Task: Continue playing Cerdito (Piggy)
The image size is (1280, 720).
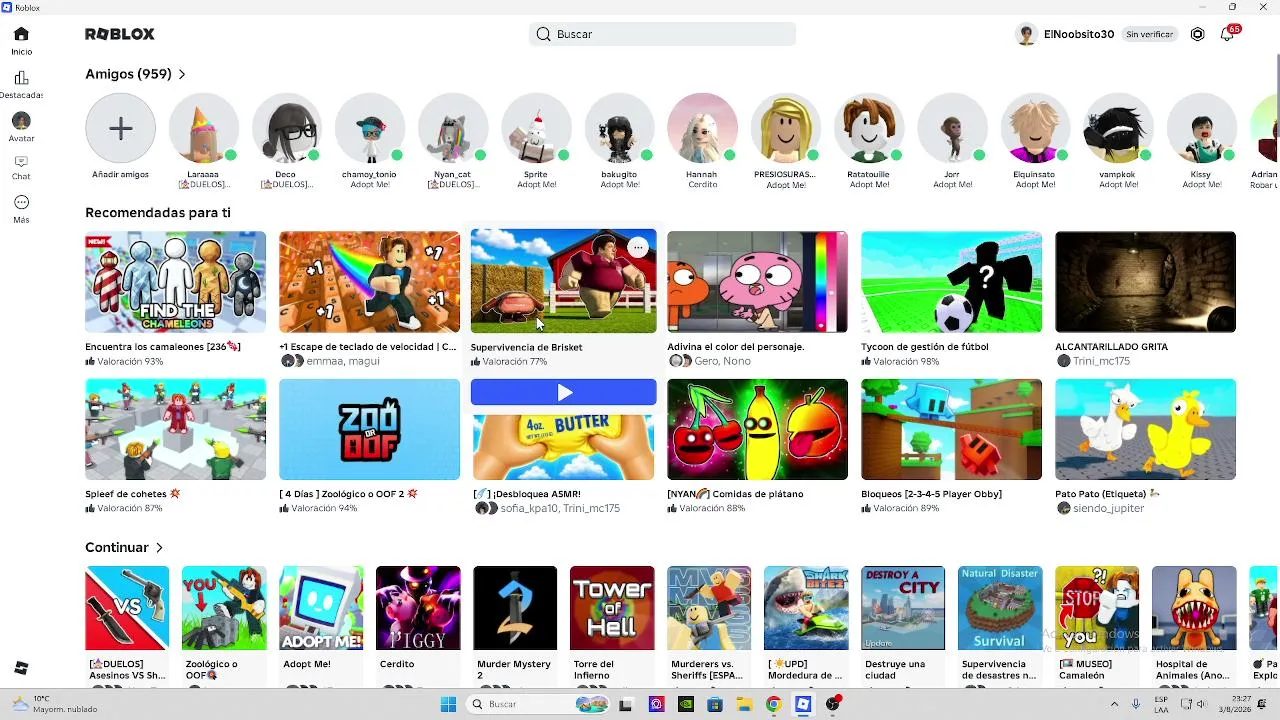Action: tap(418, 608)
